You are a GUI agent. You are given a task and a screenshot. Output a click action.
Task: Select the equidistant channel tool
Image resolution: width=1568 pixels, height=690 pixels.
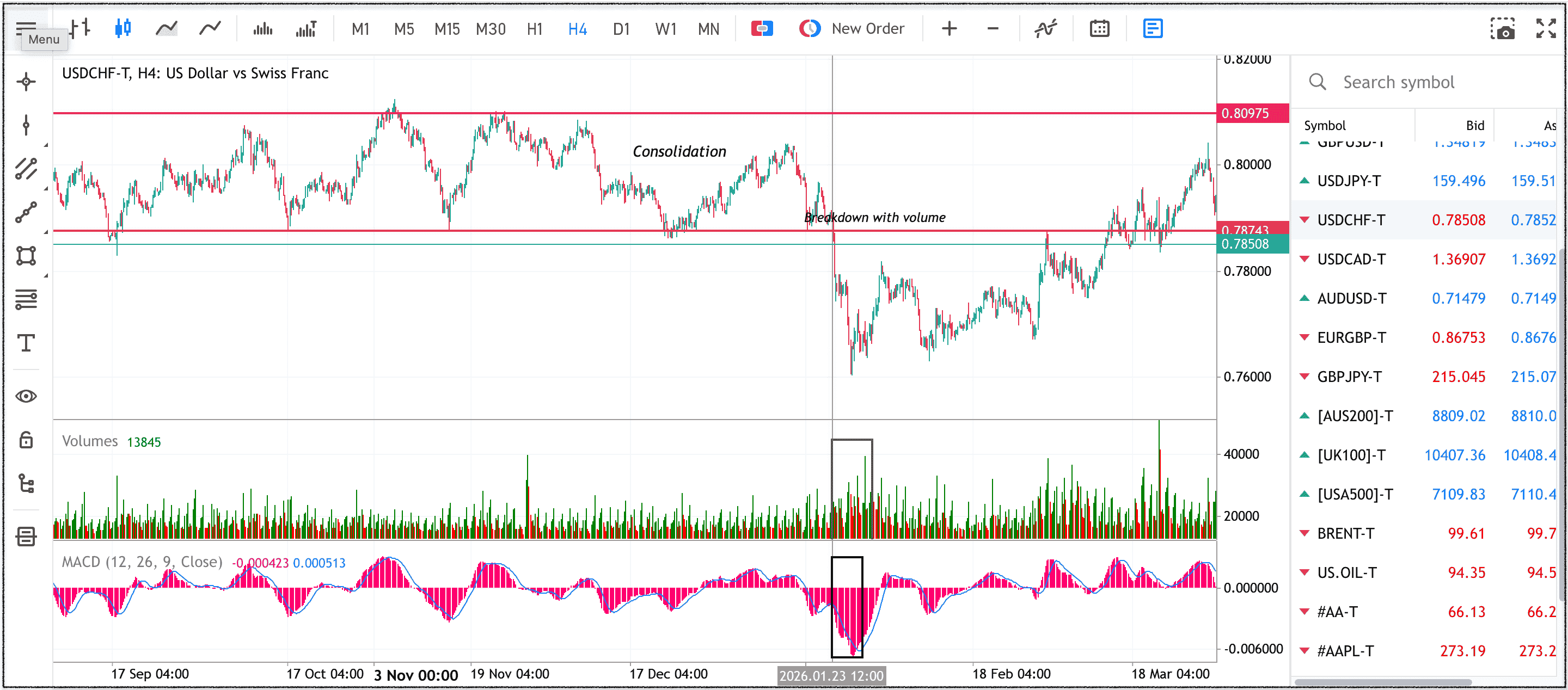[26, 169]
